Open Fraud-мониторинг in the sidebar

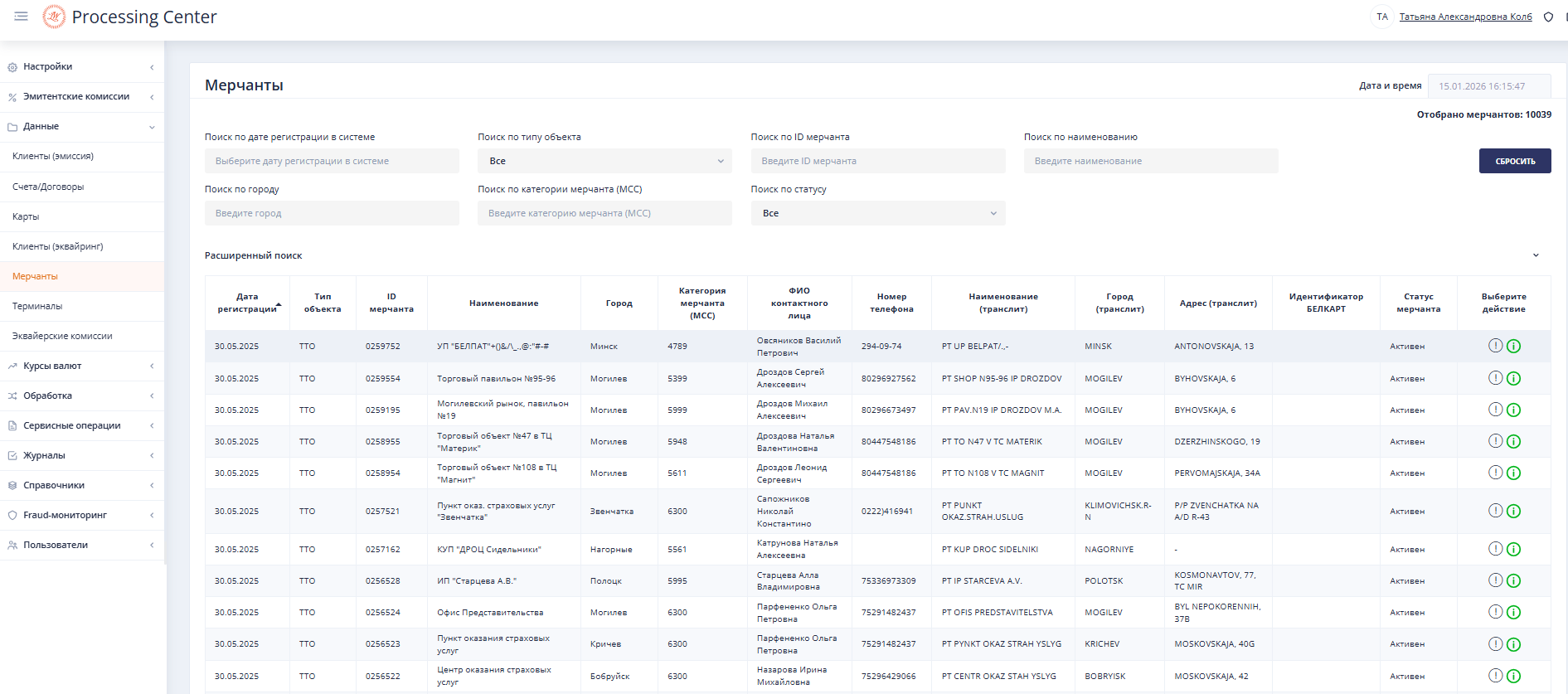pyautogui.click(x=65, y=515)
